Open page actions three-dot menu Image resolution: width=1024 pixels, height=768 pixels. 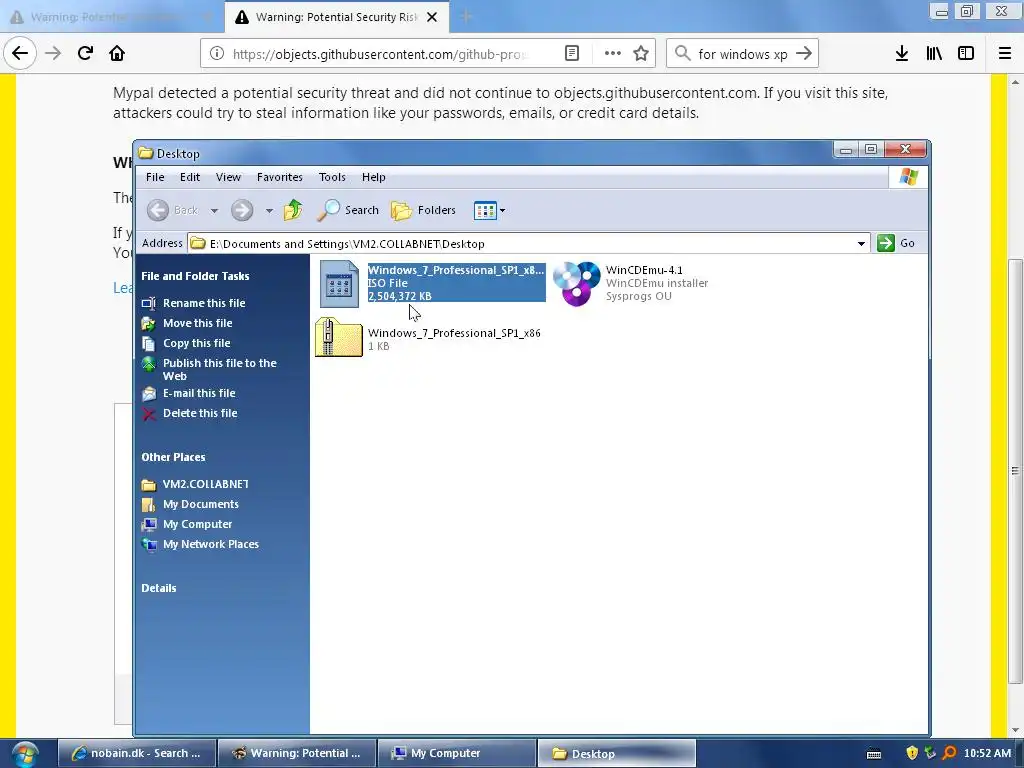(613, 54)
